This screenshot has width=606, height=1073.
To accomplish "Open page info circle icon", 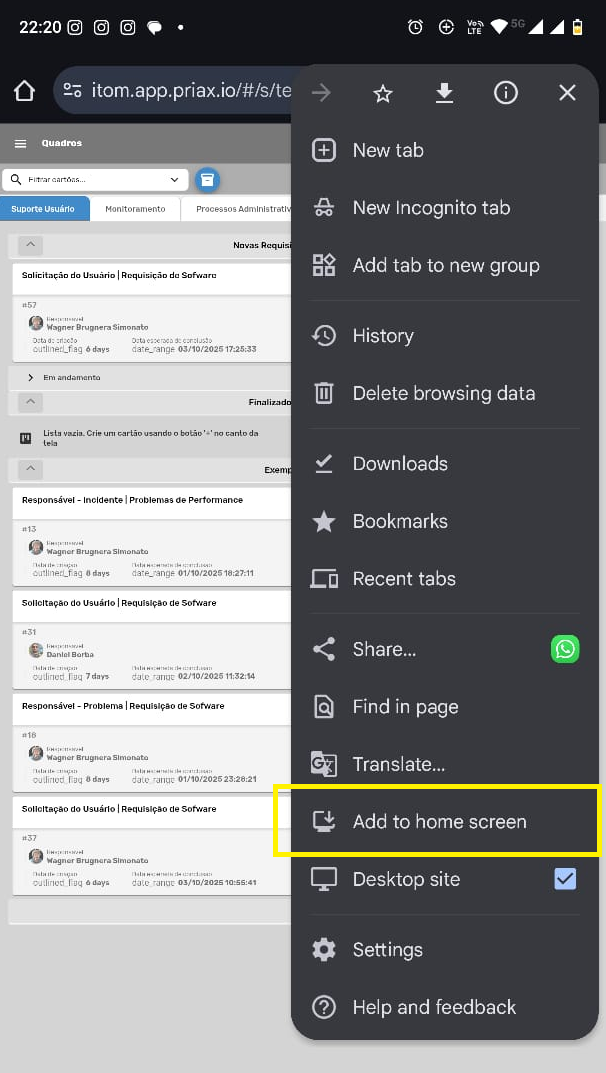I will (x=506, y=93).
